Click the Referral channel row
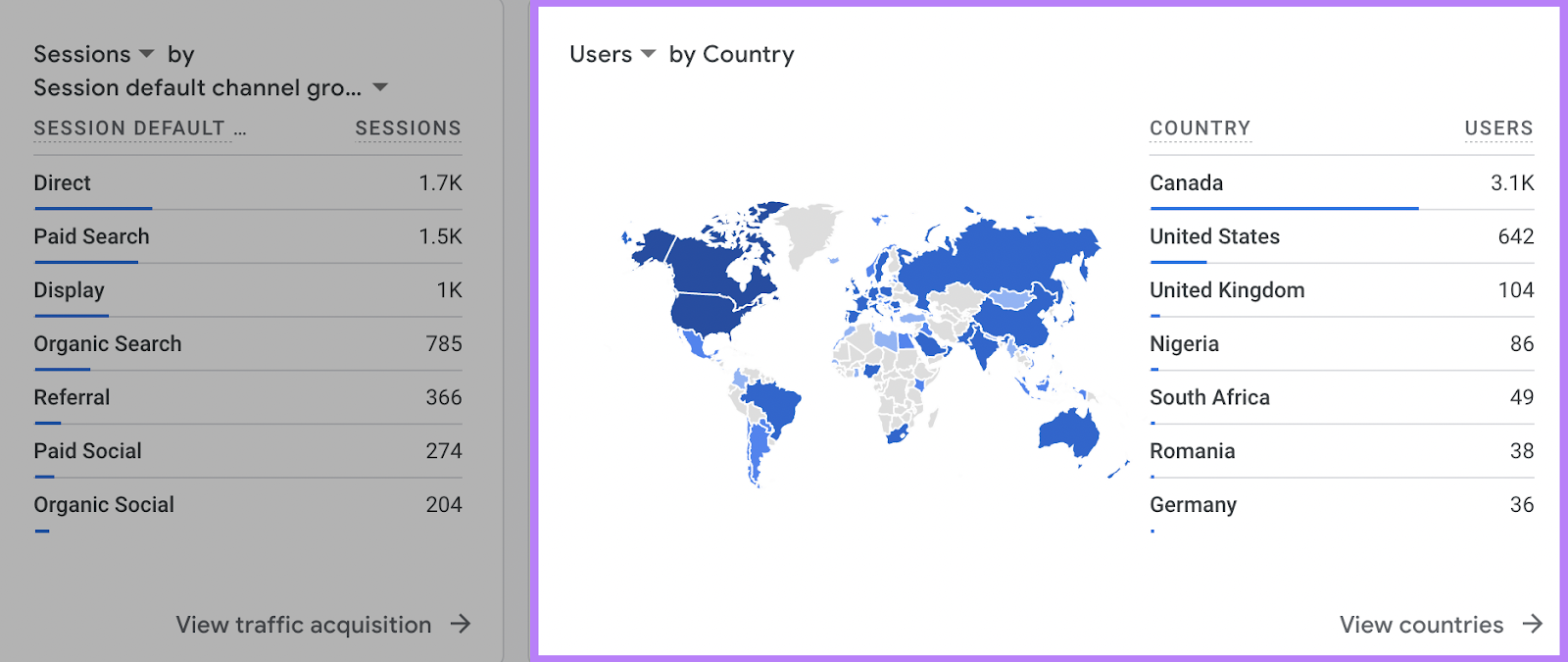 click(72, 398)
